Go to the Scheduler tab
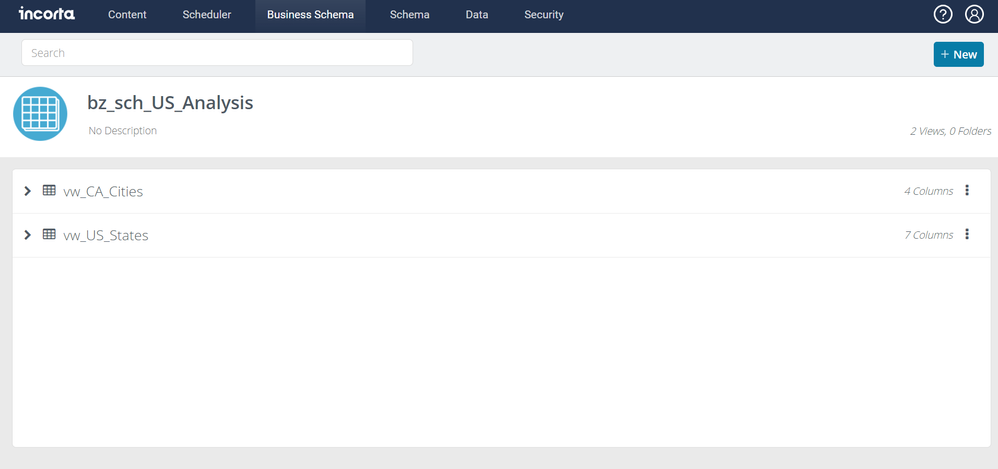 click(207, 15)
